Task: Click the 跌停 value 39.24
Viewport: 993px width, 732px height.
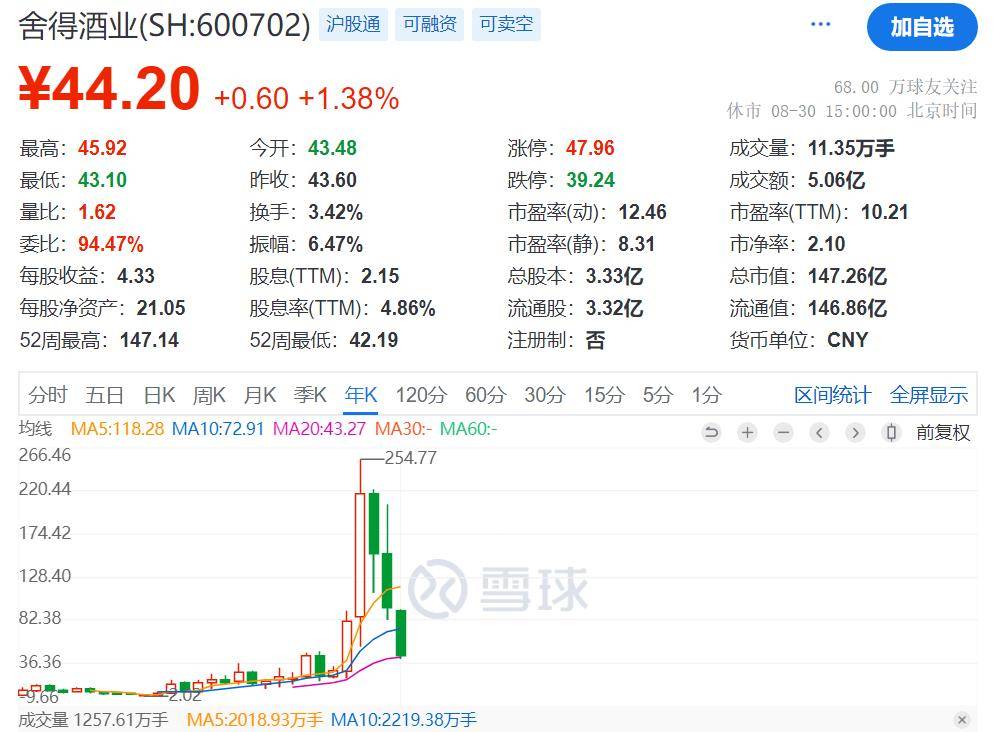Action: (590, 180)
